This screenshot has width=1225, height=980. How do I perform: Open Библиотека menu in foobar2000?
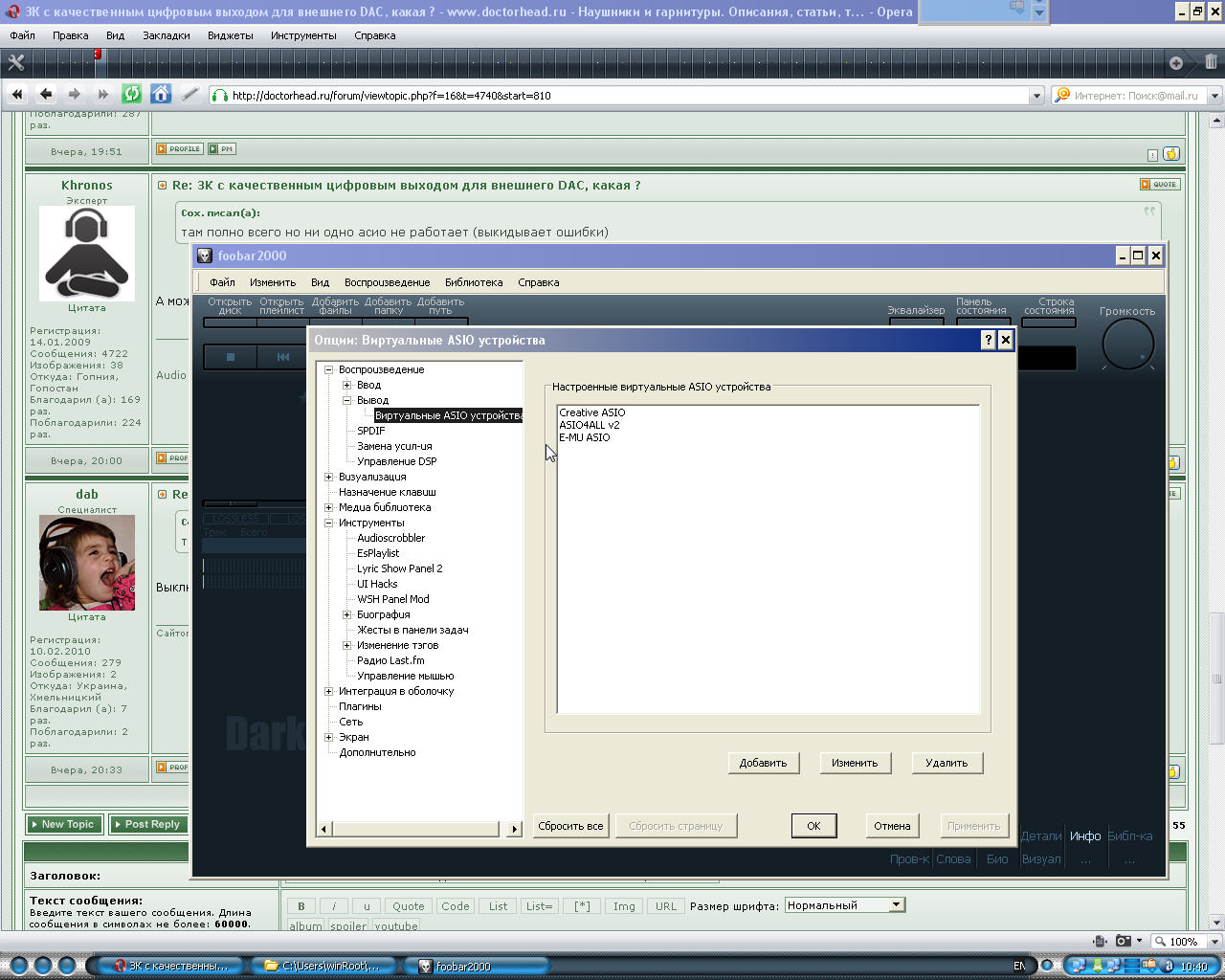tap(474, 282)
